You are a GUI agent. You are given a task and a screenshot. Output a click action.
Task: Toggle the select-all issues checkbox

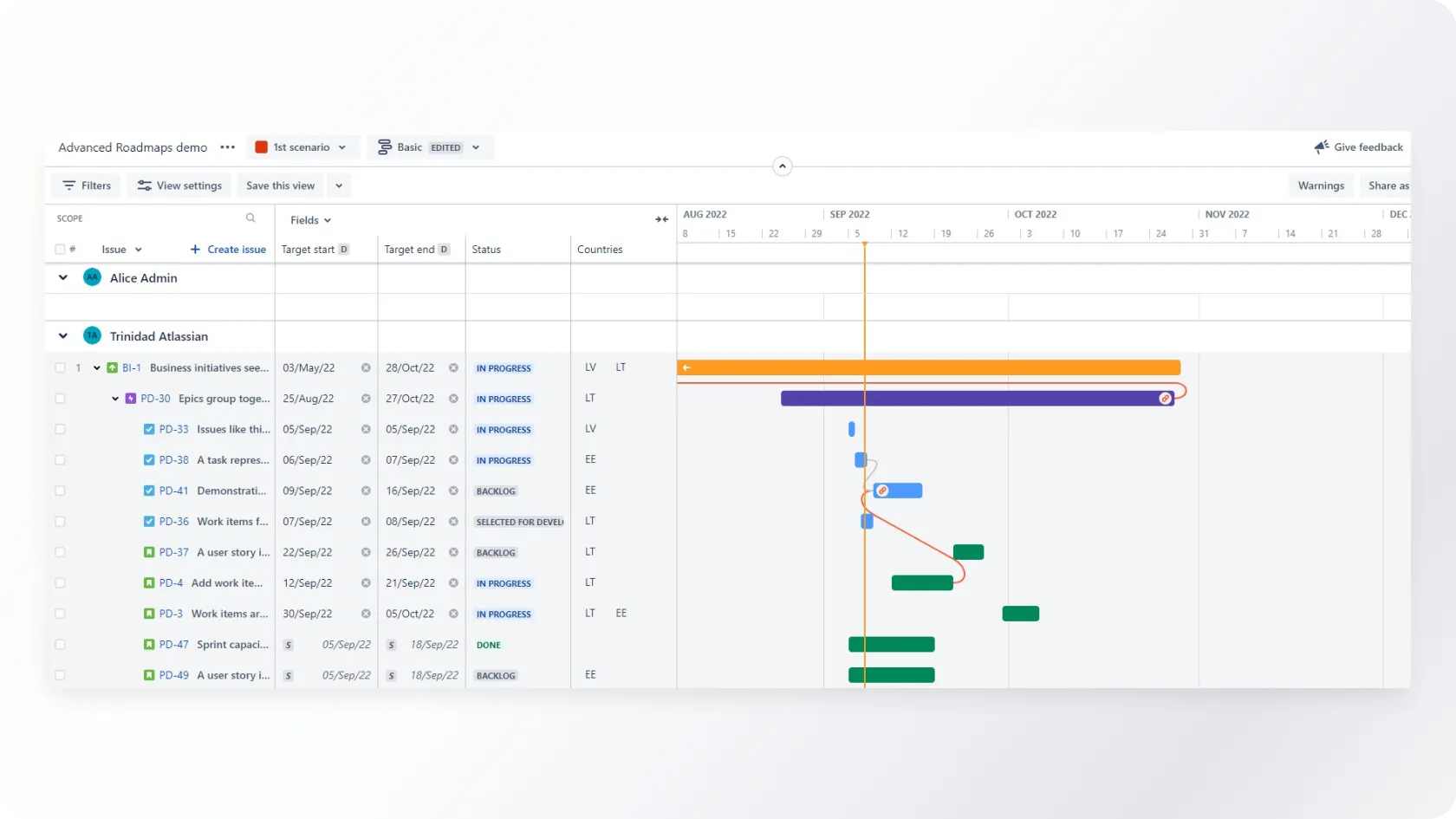(x=60, y=250)
